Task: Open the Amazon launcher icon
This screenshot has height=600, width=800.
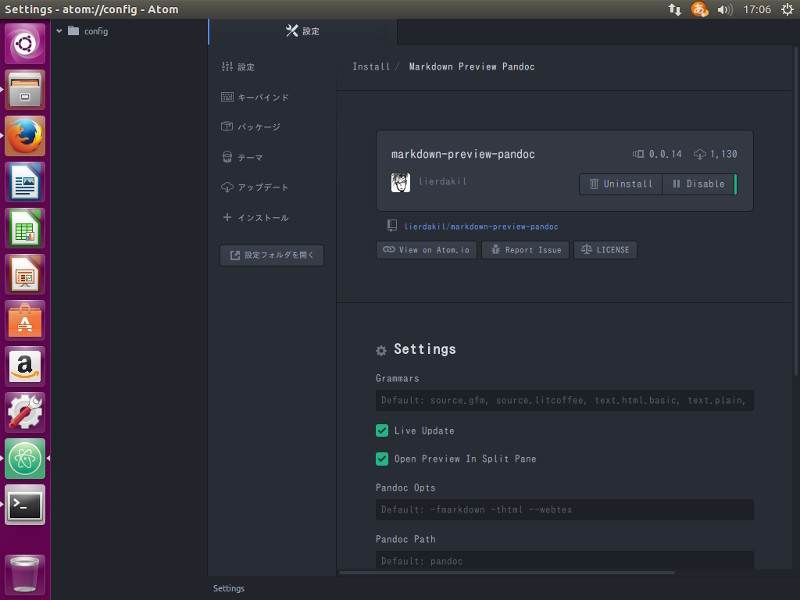Action: 25,366
